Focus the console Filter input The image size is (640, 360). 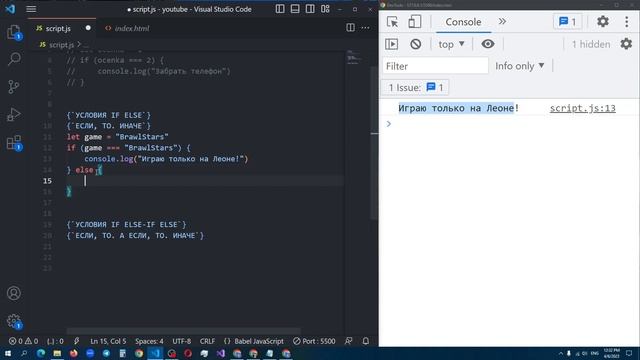coord(435,66)
